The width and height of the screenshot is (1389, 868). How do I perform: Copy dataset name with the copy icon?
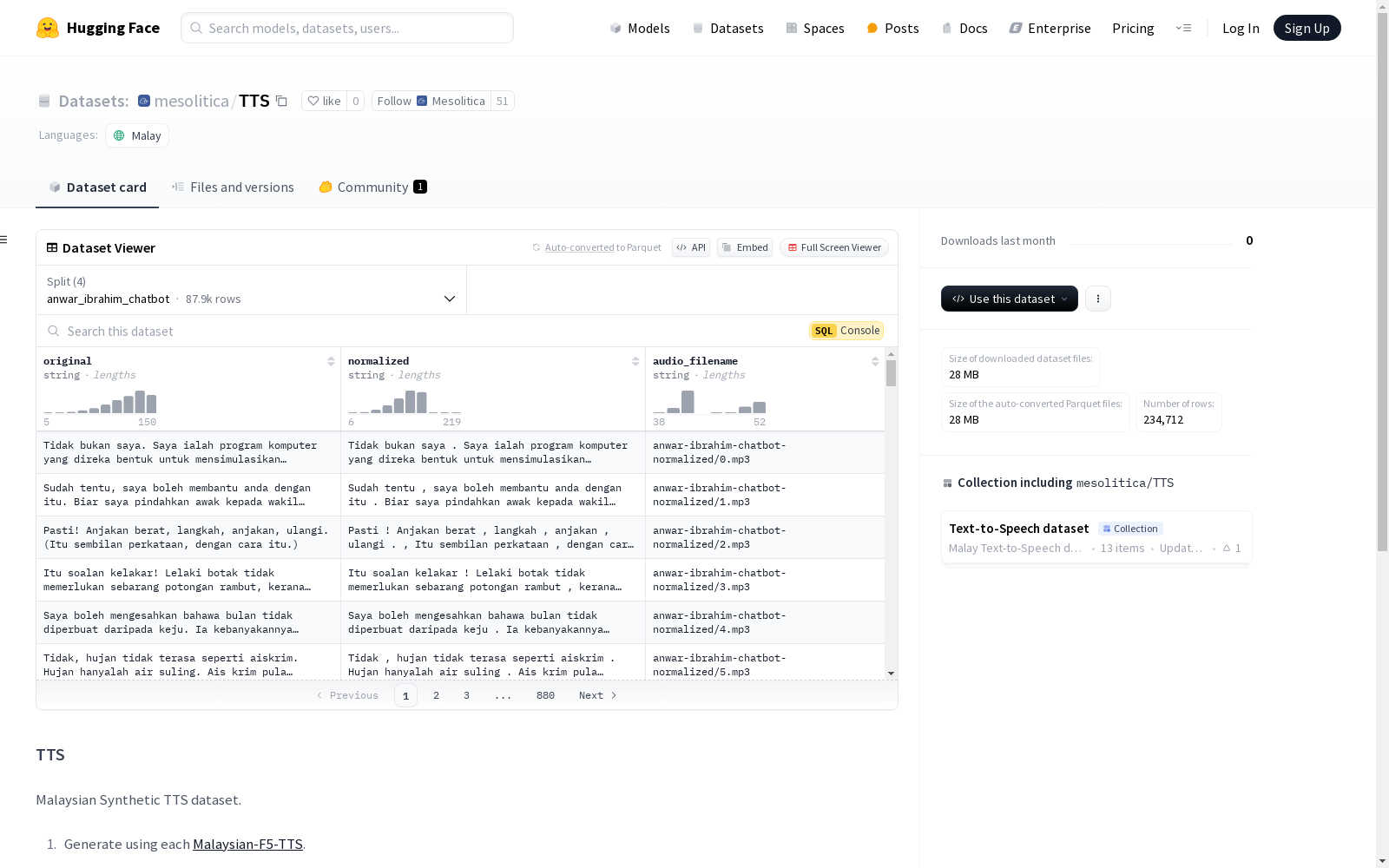click(x=281, y=101)
